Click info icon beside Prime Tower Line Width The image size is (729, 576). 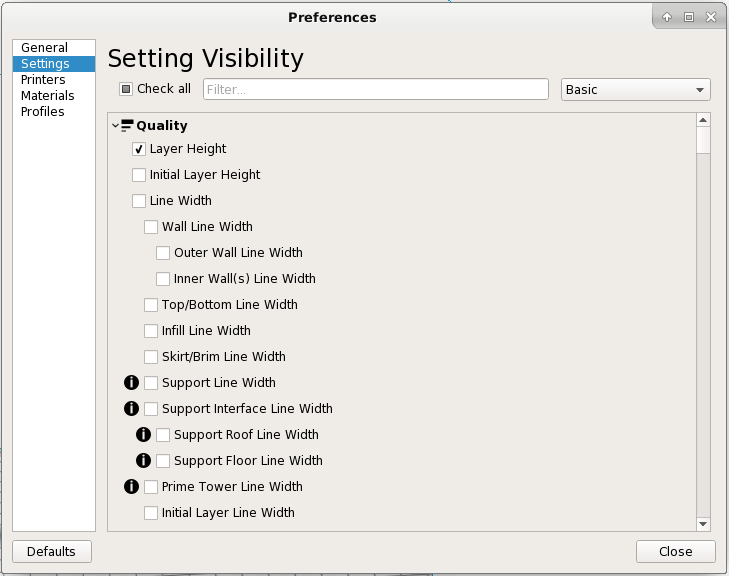pos(130,487)
